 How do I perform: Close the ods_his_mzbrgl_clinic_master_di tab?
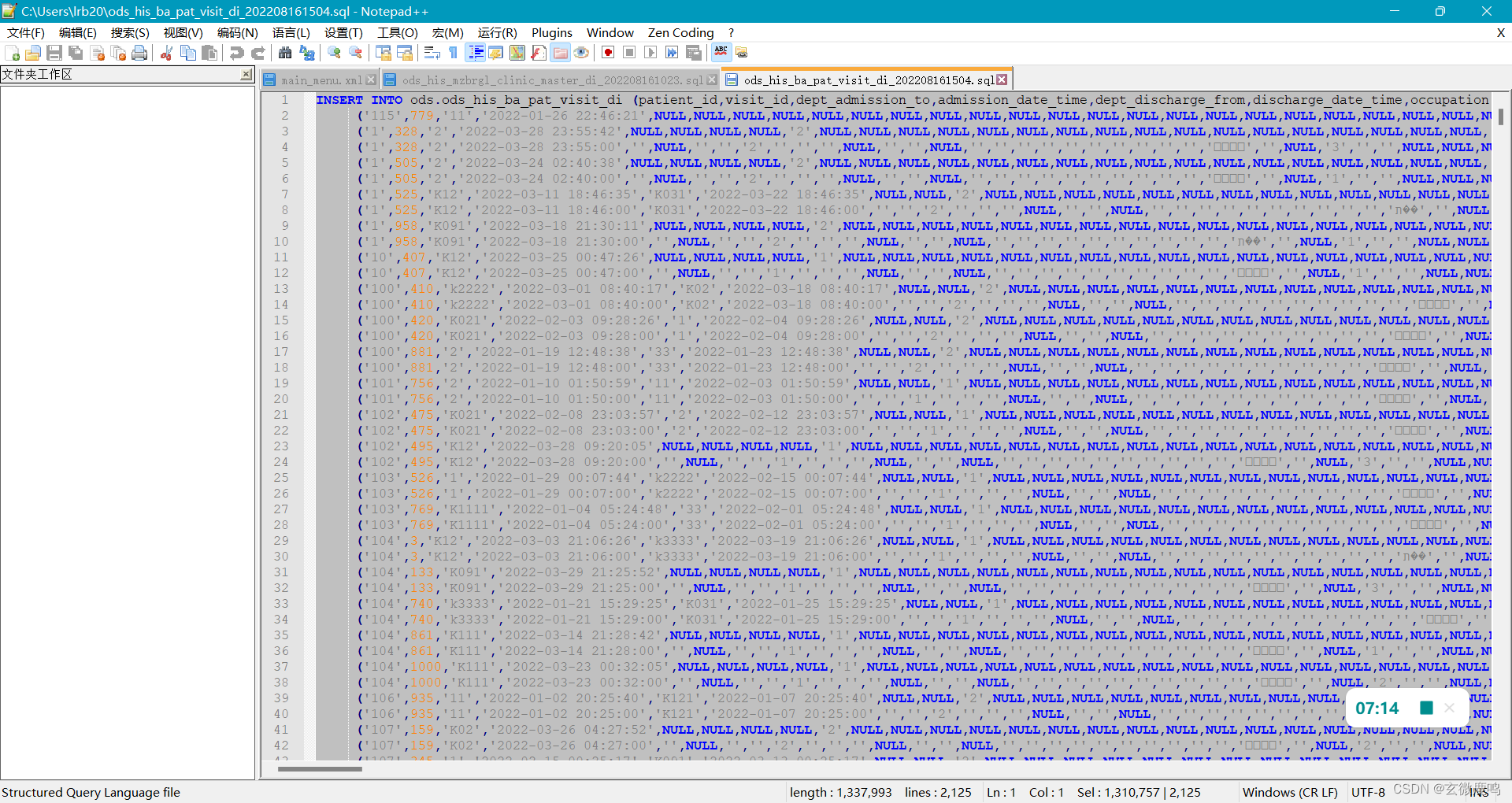point(712,80)
